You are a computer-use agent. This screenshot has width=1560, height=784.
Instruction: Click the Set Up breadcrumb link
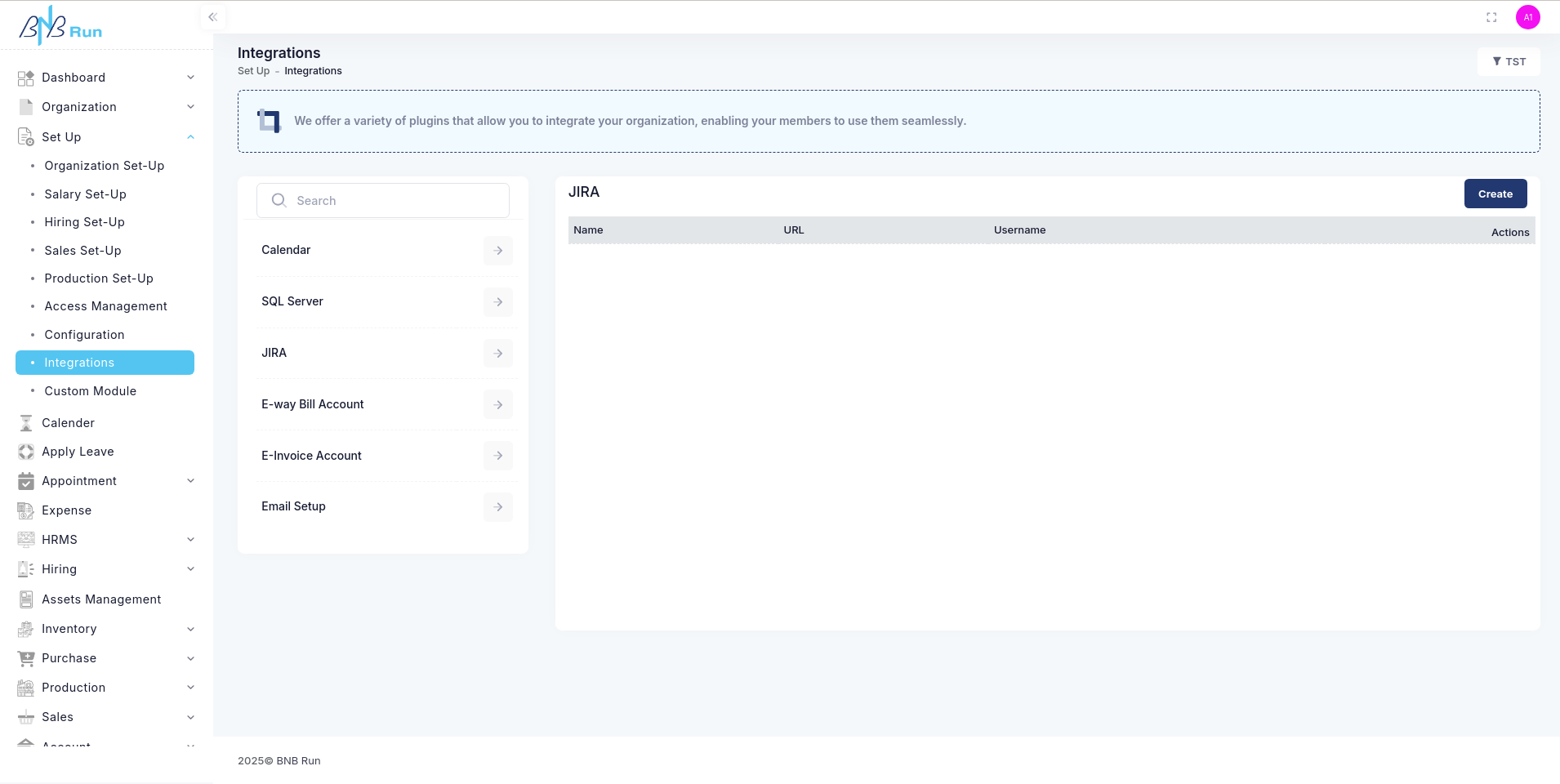(253, 71)
